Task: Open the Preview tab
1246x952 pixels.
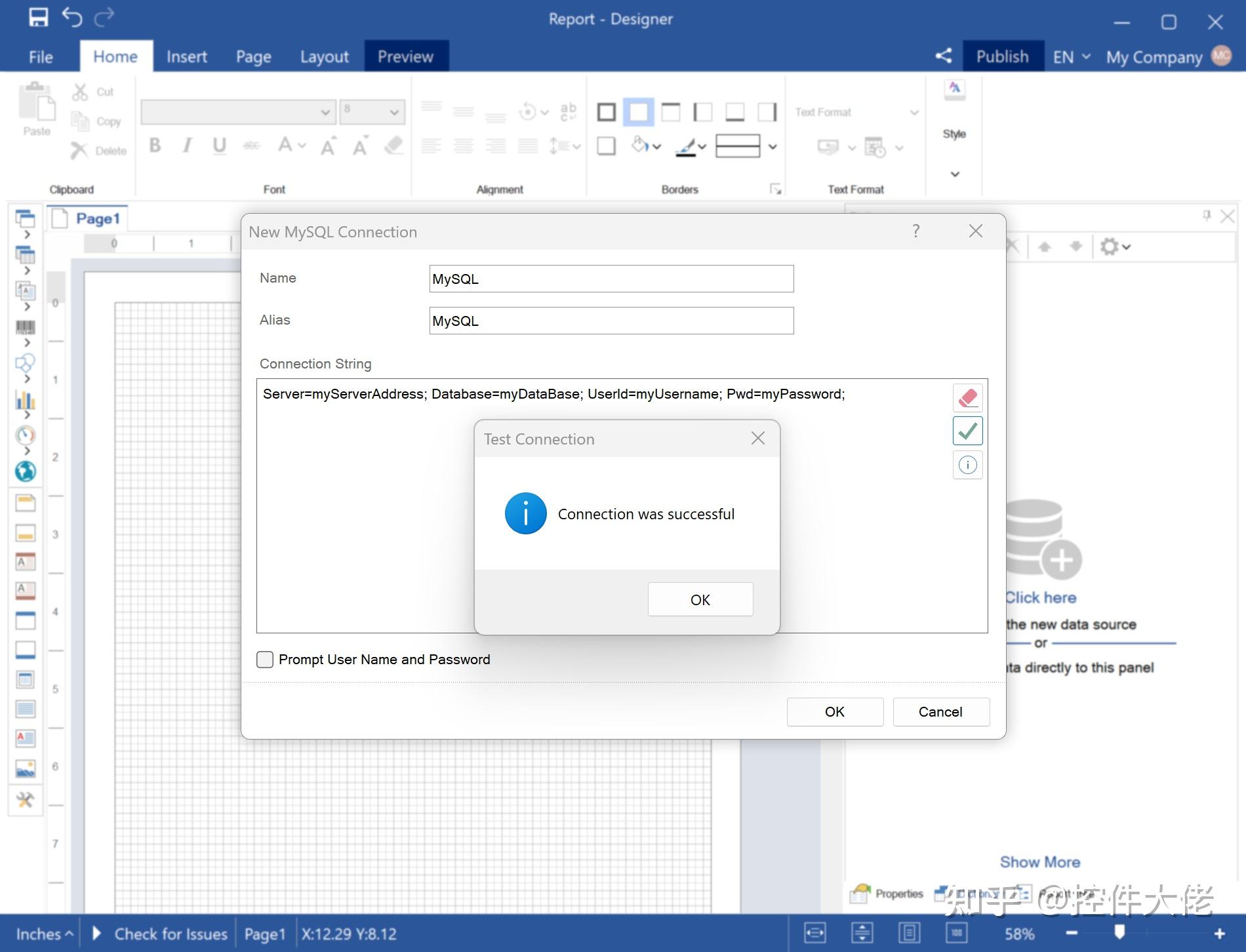Action: (405, 57)
